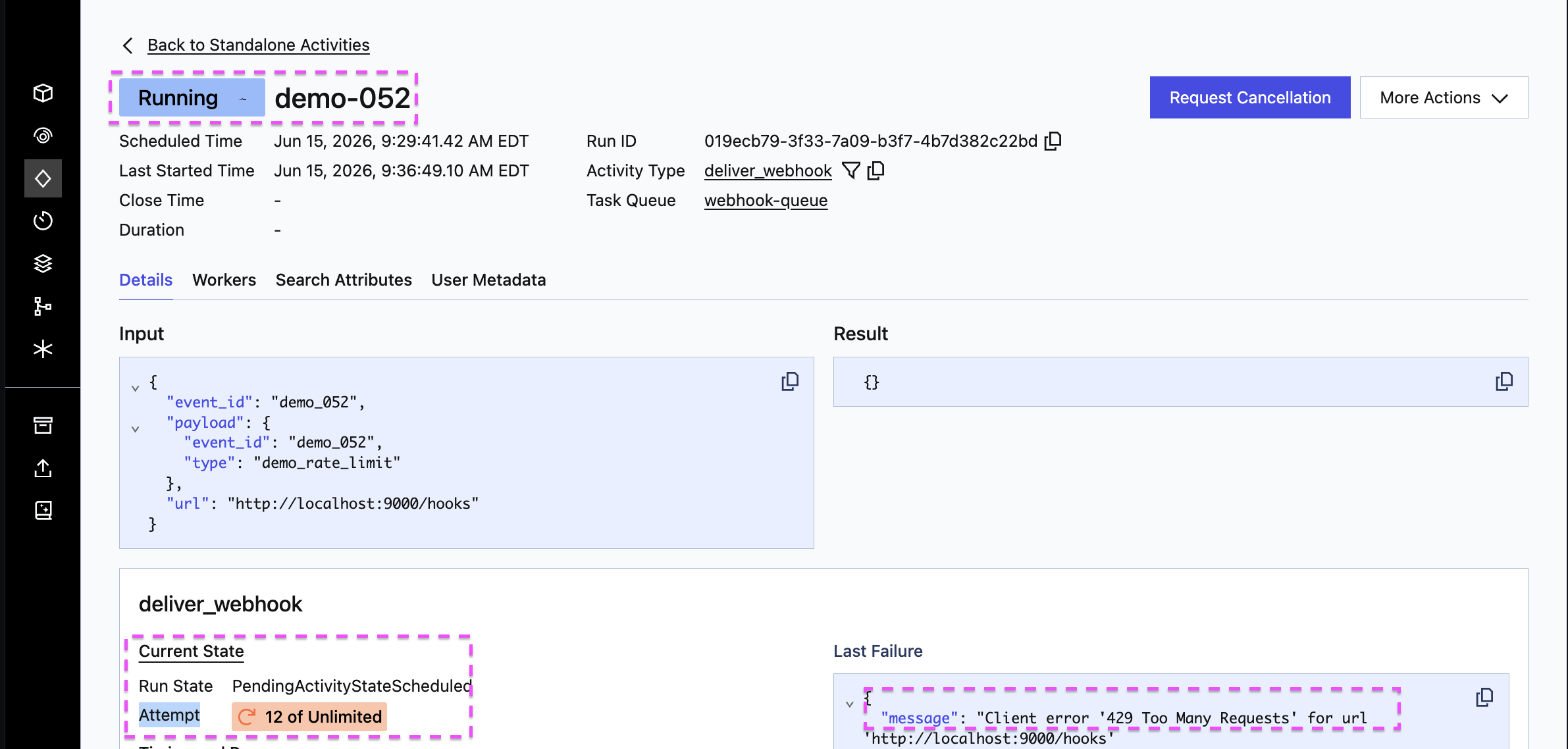Click the Last Started Time value
1568x749 pixels.
coord(402,170)
